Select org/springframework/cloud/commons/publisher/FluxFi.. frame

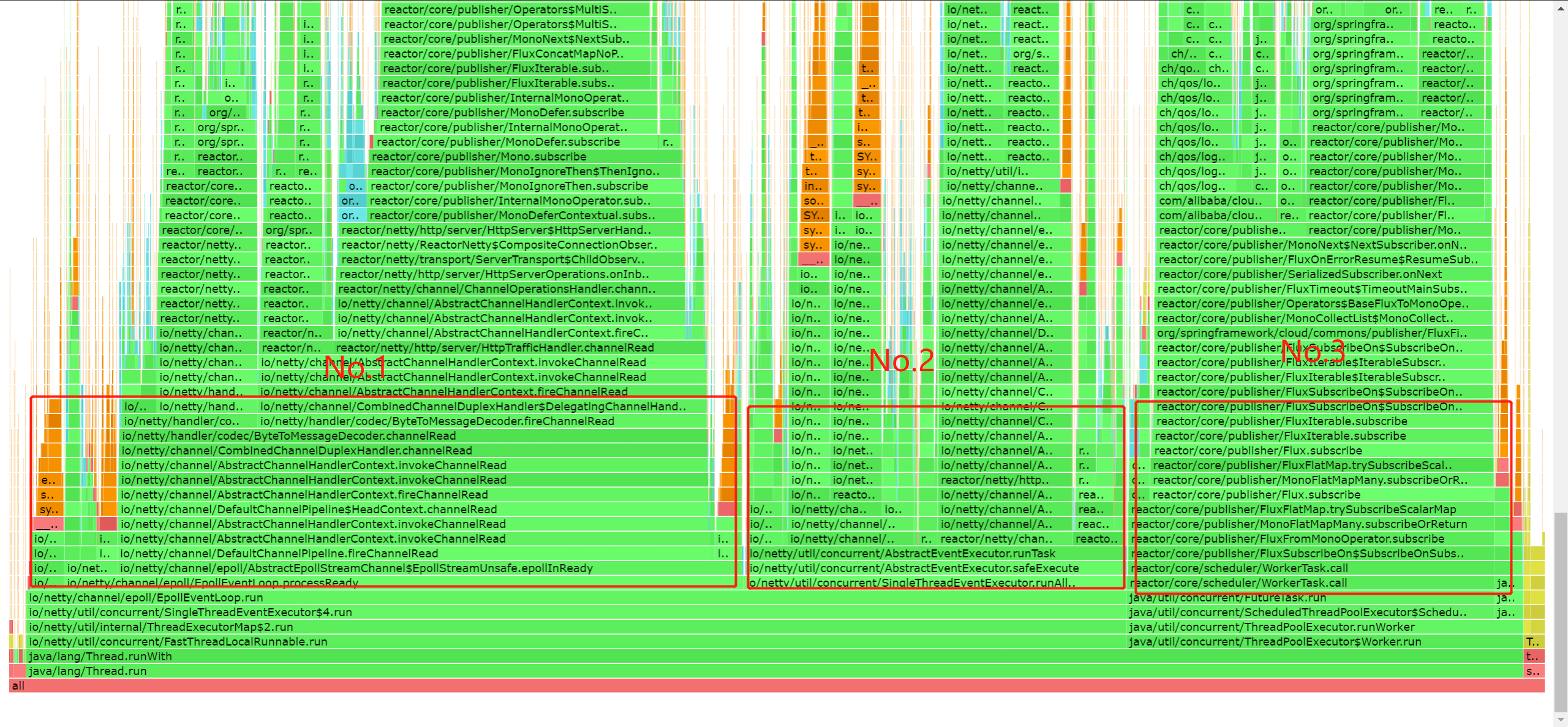[x=1323, y=333]
